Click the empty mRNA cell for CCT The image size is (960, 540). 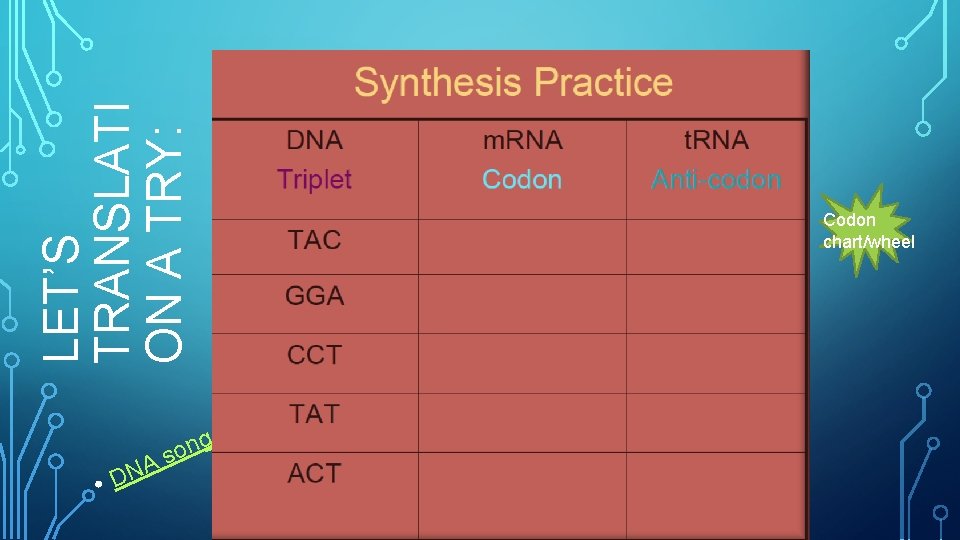coord(522,362)
